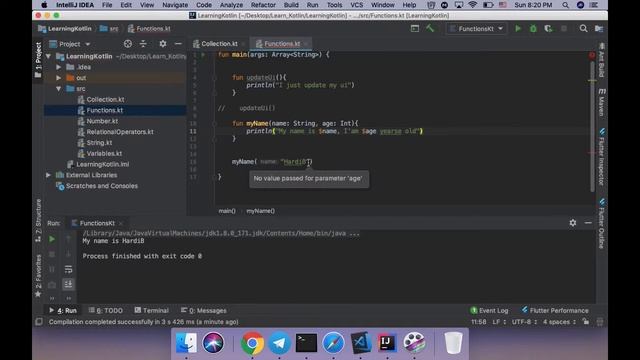Open Project panel gear settings
This screenshot has width=640, height=360.
pos(163,44)
